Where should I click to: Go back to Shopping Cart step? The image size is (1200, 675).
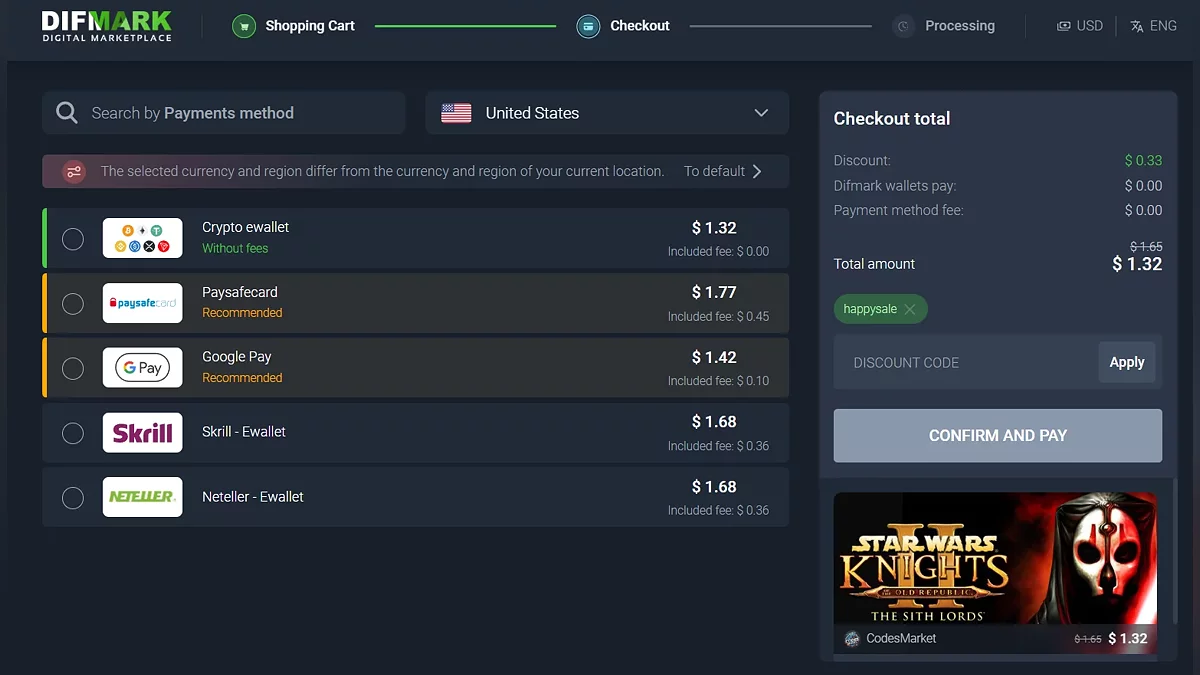pyautogui.click(x=310, y=26)
